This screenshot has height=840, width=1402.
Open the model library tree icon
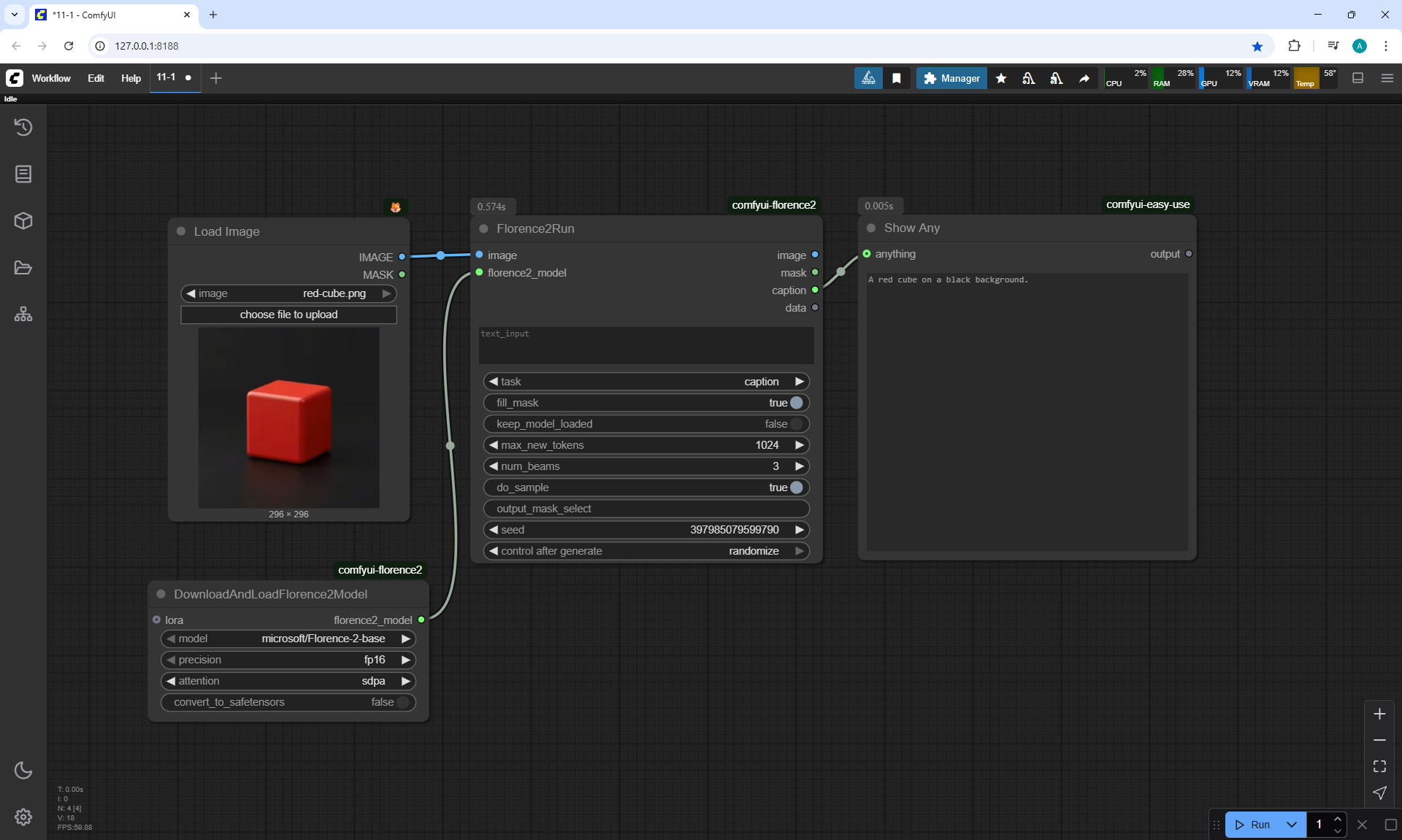23,315
